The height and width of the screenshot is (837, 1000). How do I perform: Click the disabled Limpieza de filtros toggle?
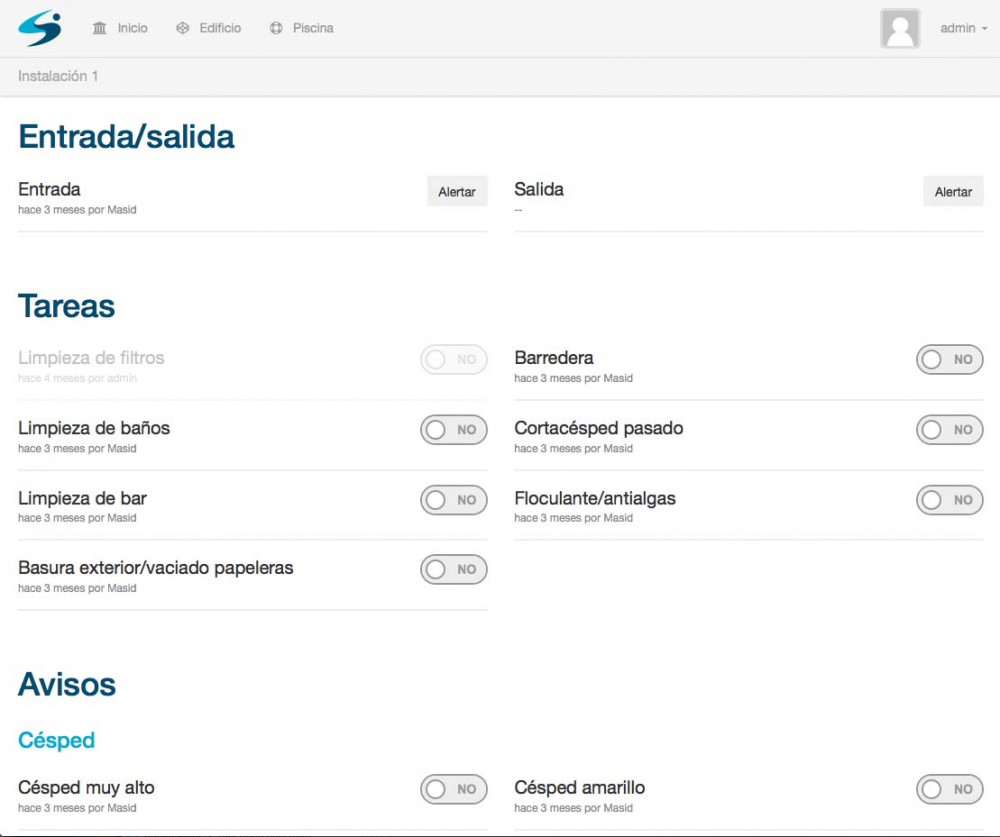[453, 360]
